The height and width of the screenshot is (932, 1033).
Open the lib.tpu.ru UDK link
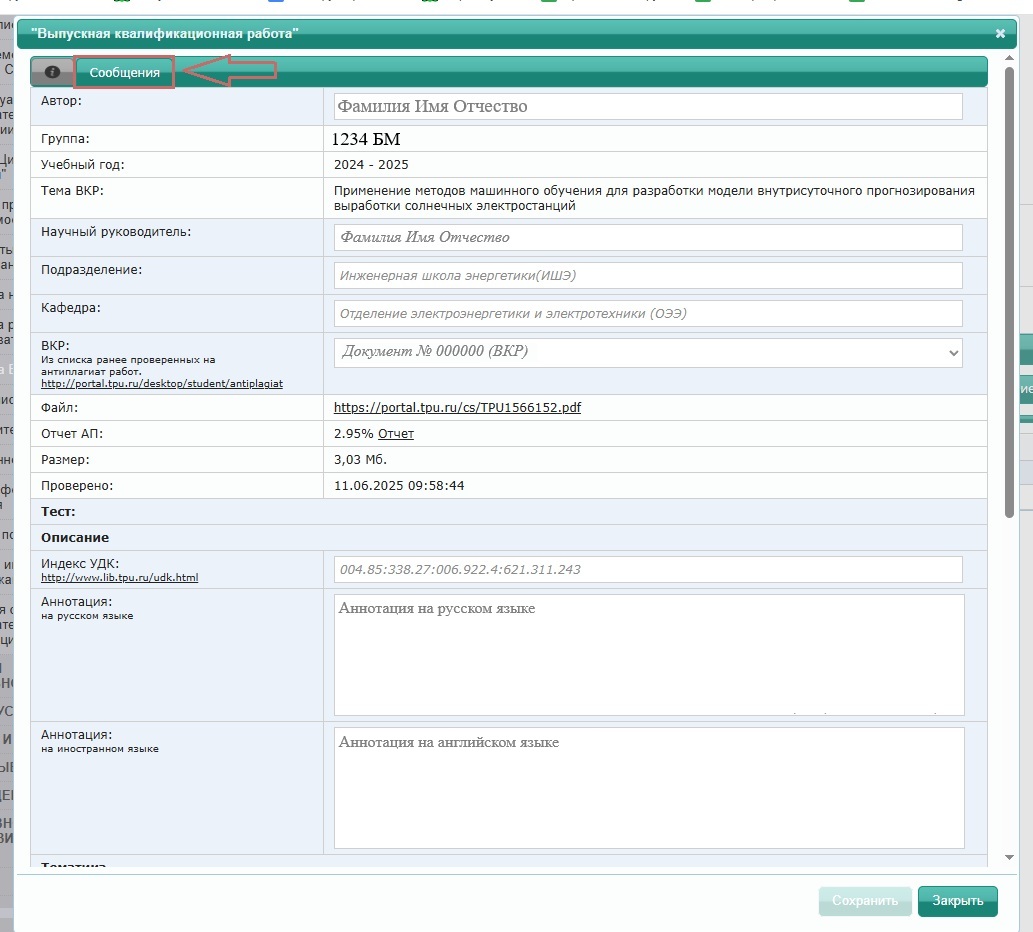pyautogui.click(x=119, y=578)
